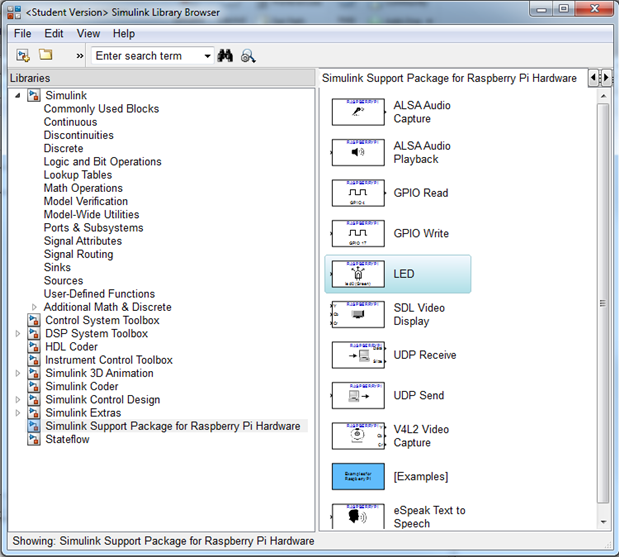Click the block list scroll up arrow
Image resolution: width=619 pixels, height=557 pixels.
603,96
